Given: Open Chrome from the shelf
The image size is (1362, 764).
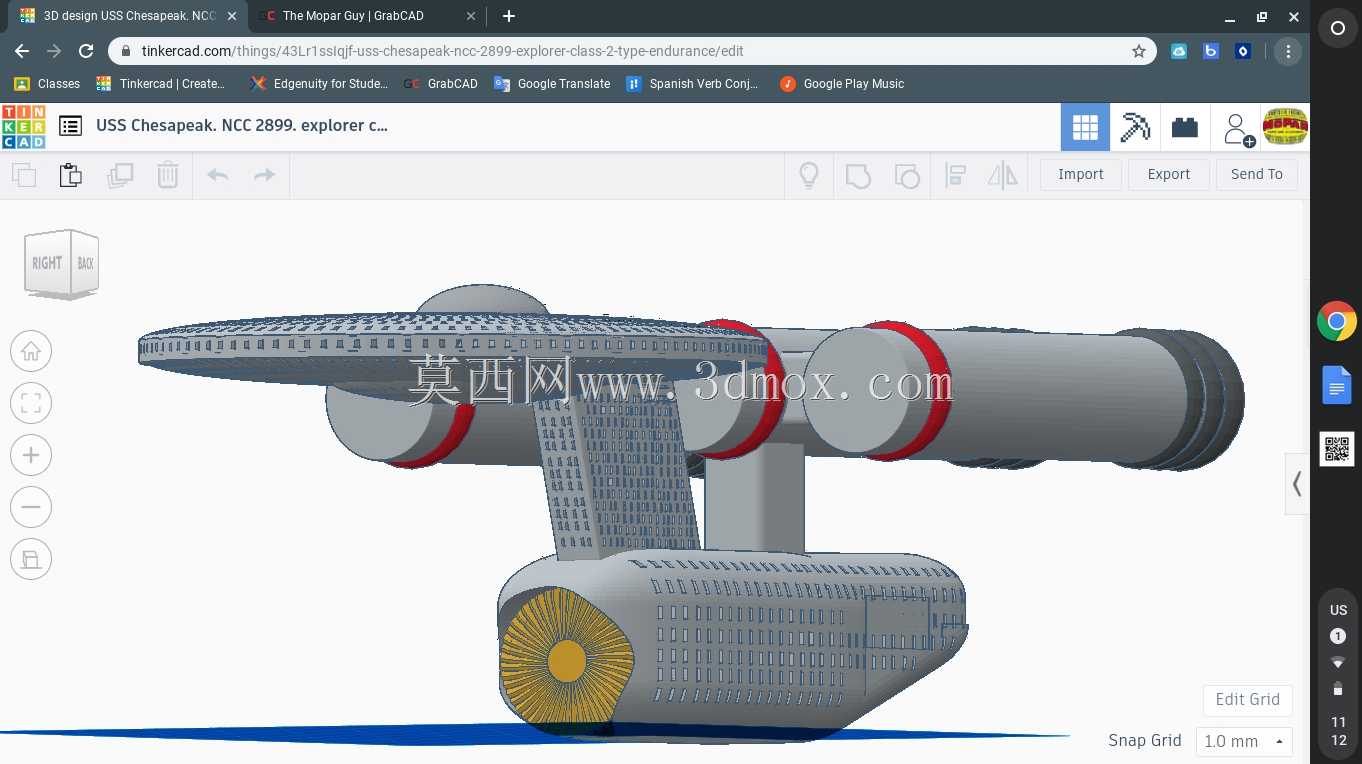Looking at the screenshot, I should (x=1337, y=322).
